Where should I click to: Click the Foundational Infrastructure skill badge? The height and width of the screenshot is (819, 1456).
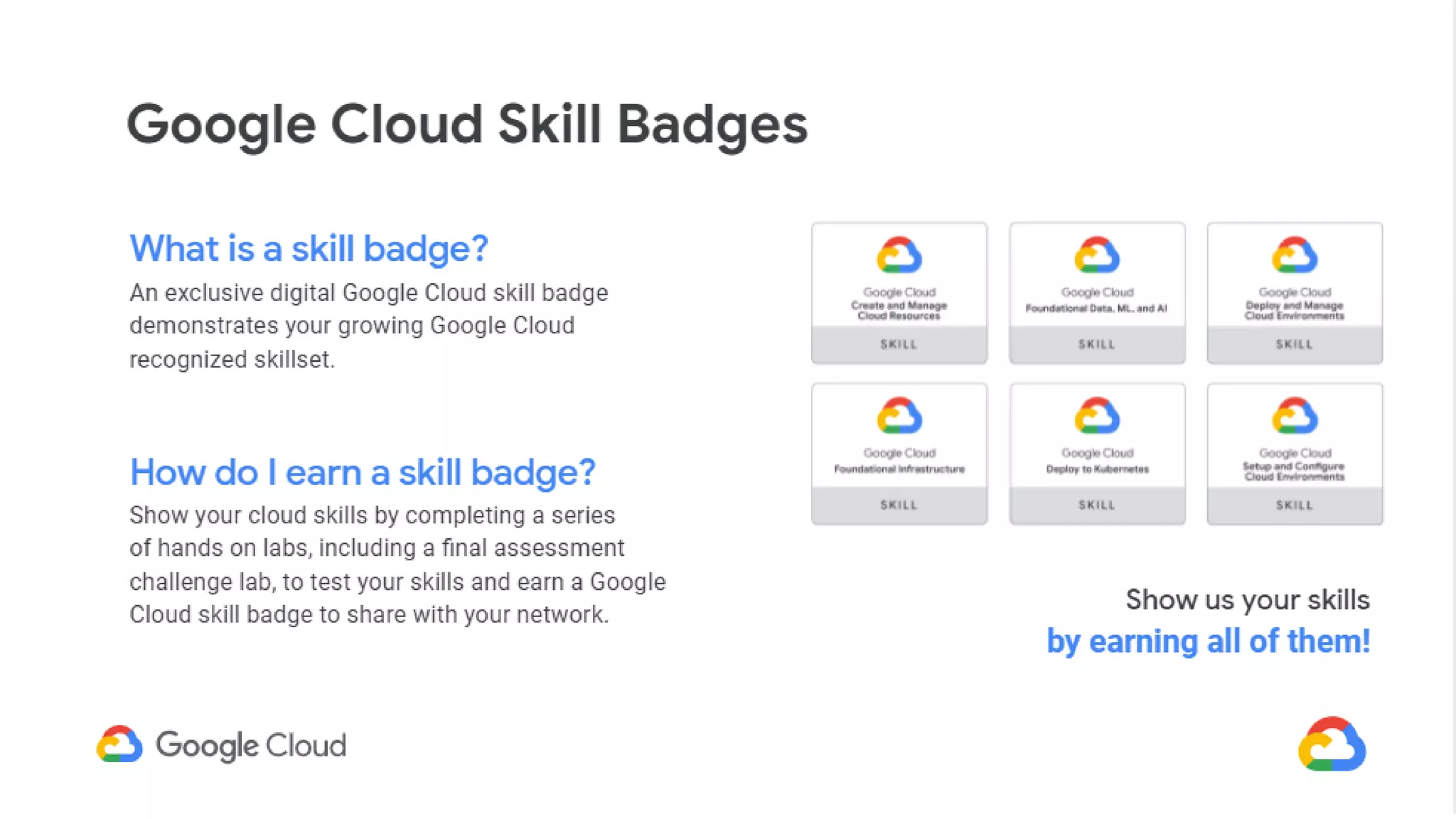pos(899,454)
